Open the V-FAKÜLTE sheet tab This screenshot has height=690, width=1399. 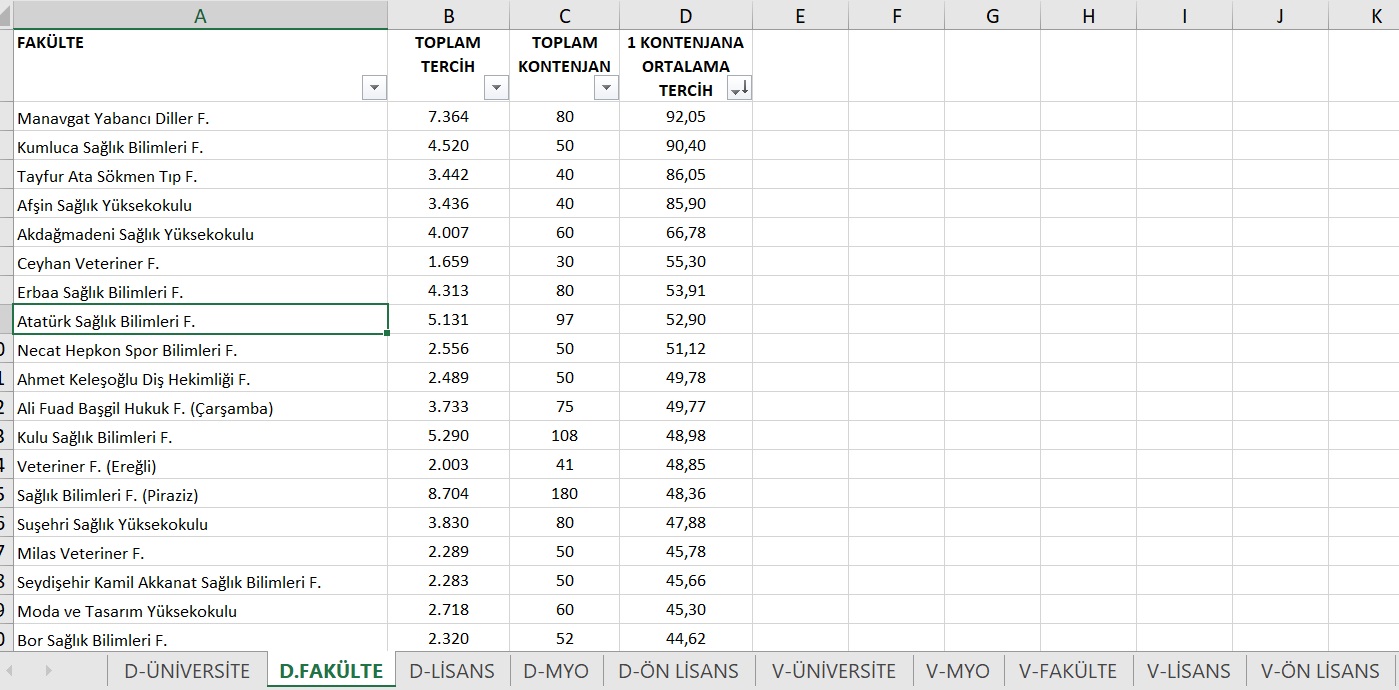[1067, 671]
